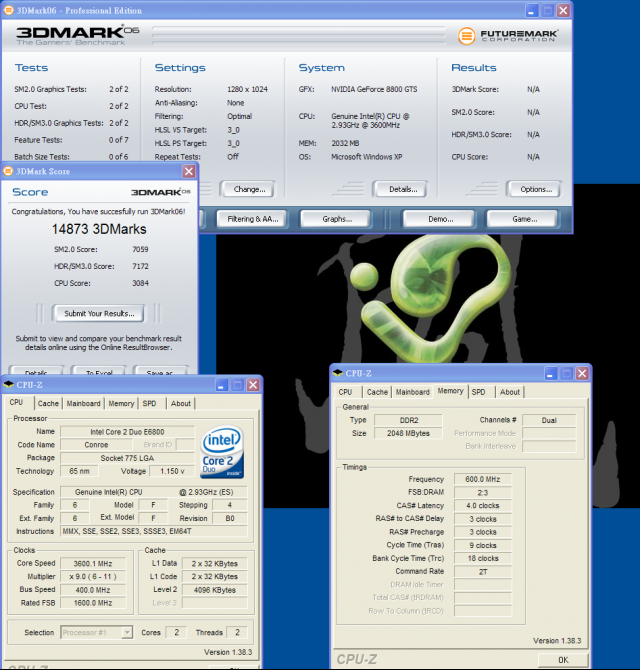Open SPD tab in left CPU-Z window
Viewport: 640px width, 670px height.
point(150,403)
